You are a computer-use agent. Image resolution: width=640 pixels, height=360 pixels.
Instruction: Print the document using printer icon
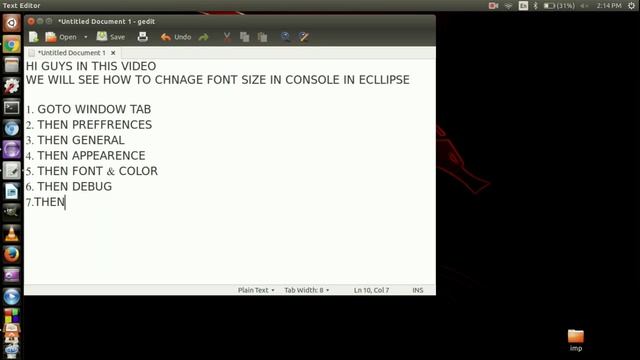pyautogui.click(x=142, y=37)
